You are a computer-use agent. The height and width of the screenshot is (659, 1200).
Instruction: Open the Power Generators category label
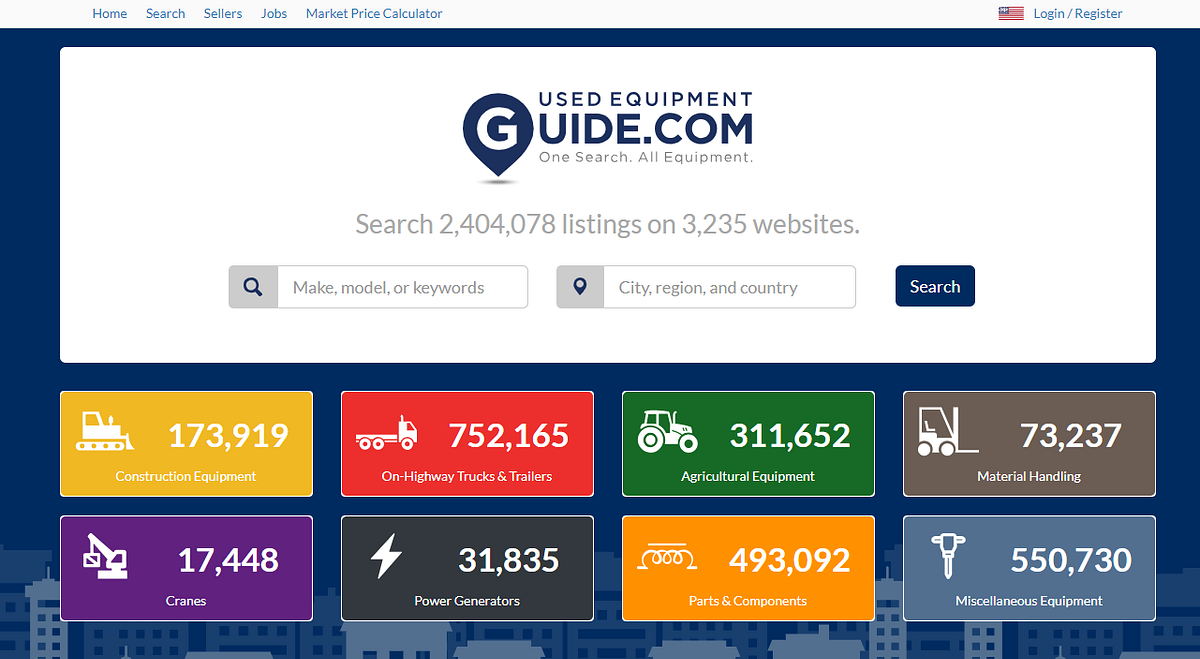pyautogui.click(x=467, y=601)
